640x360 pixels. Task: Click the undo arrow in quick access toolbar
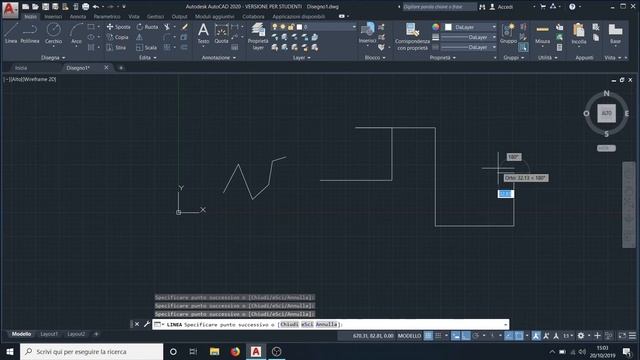click(96, 7)
